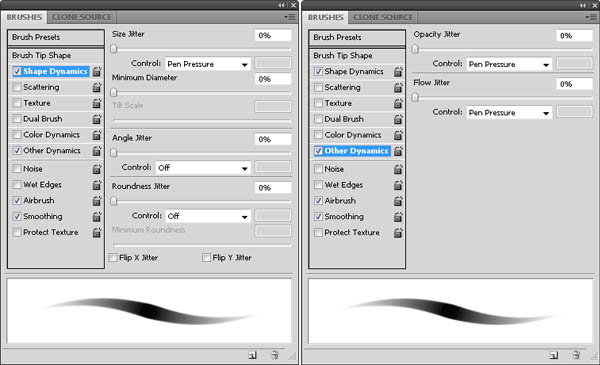Open Brush Presets in left panel
600x365 pixels.
56,37
